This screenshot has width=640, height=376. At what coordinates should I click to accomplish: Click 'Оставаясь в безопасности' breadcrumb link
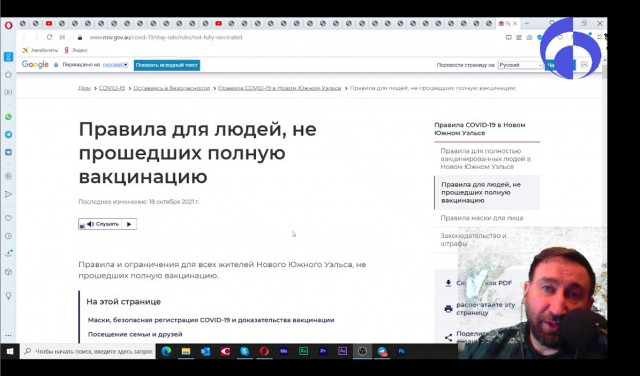point(171,88)
